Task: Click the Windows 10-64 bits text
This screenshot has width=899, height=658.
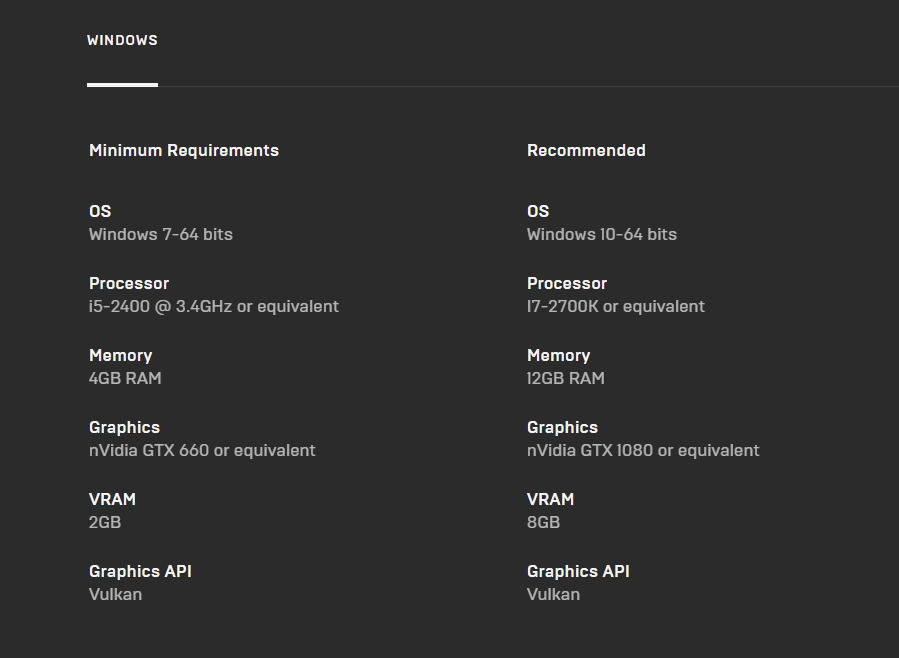Action: pyautogui.click(x=602, y=234)
